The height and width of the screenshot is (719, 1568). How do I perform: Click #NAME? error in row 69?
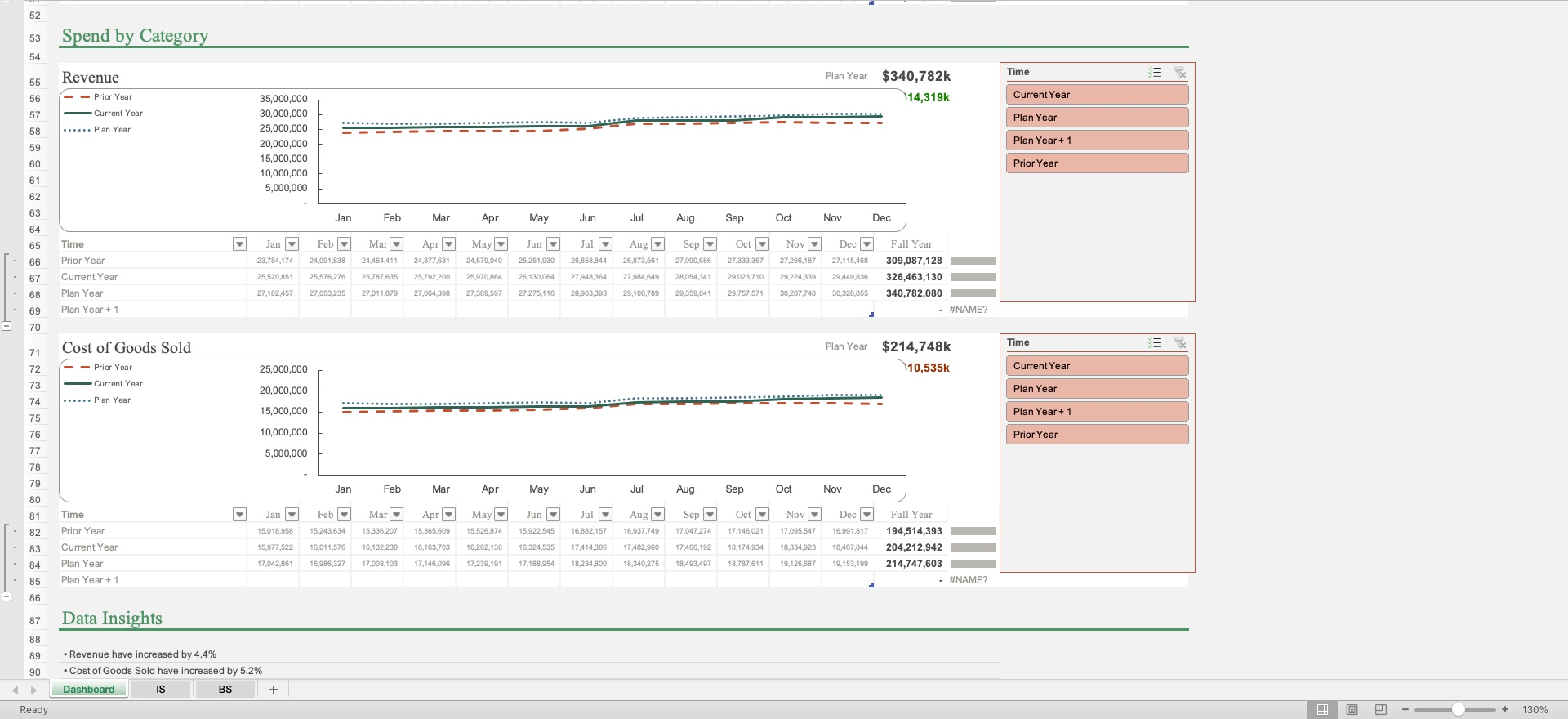point(969,310)
